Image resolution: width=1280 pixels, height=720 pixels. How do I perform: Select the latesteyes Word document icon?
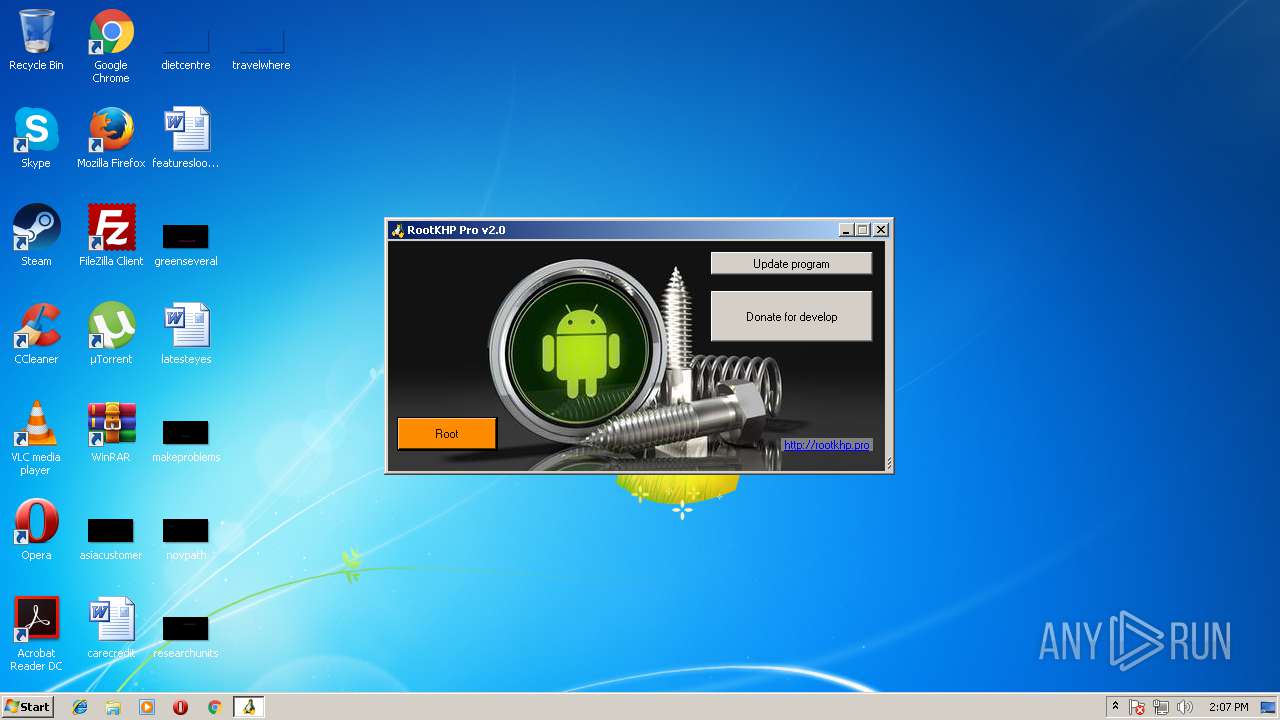(x=186, y=334)
